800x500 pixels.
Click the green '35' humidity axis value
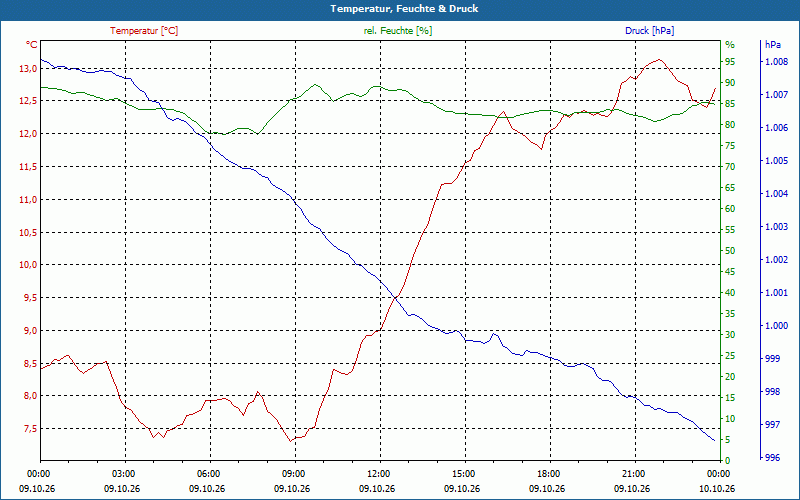click(x=730, y=314)
